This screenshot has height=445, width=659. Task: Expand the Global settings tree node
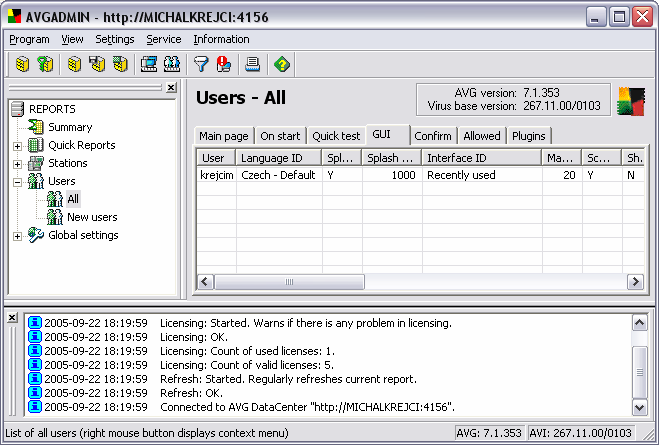click(x=17, y=236)
